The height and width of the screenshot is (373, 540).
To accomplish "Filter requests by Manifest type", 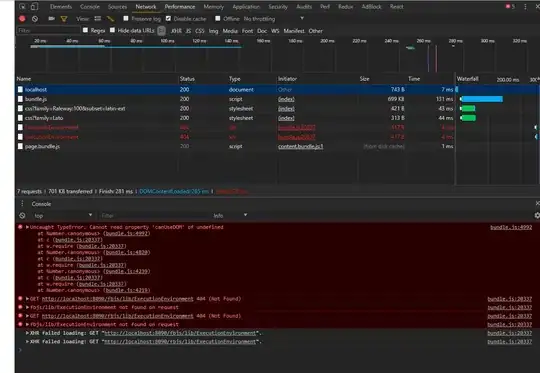I will 294,31.
